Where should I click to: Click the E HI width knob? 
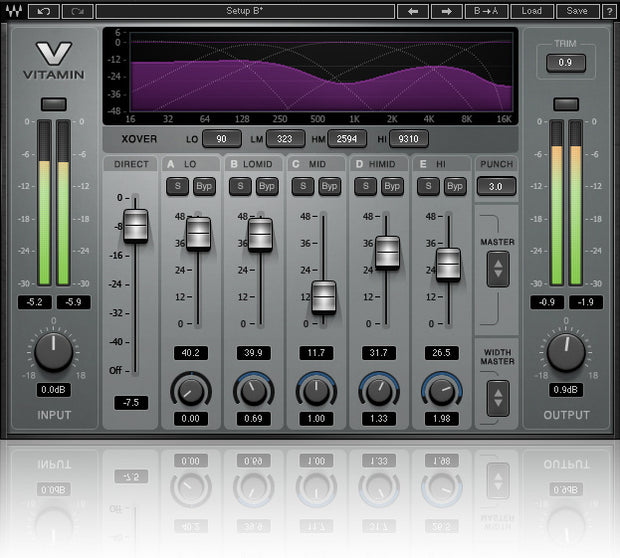[x=442, y=392]
